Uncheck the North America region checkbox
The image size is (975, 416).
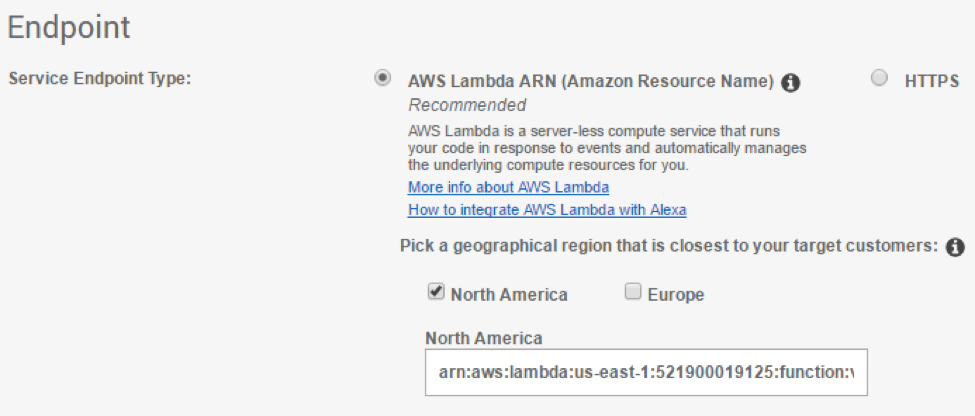click(436, 292)
